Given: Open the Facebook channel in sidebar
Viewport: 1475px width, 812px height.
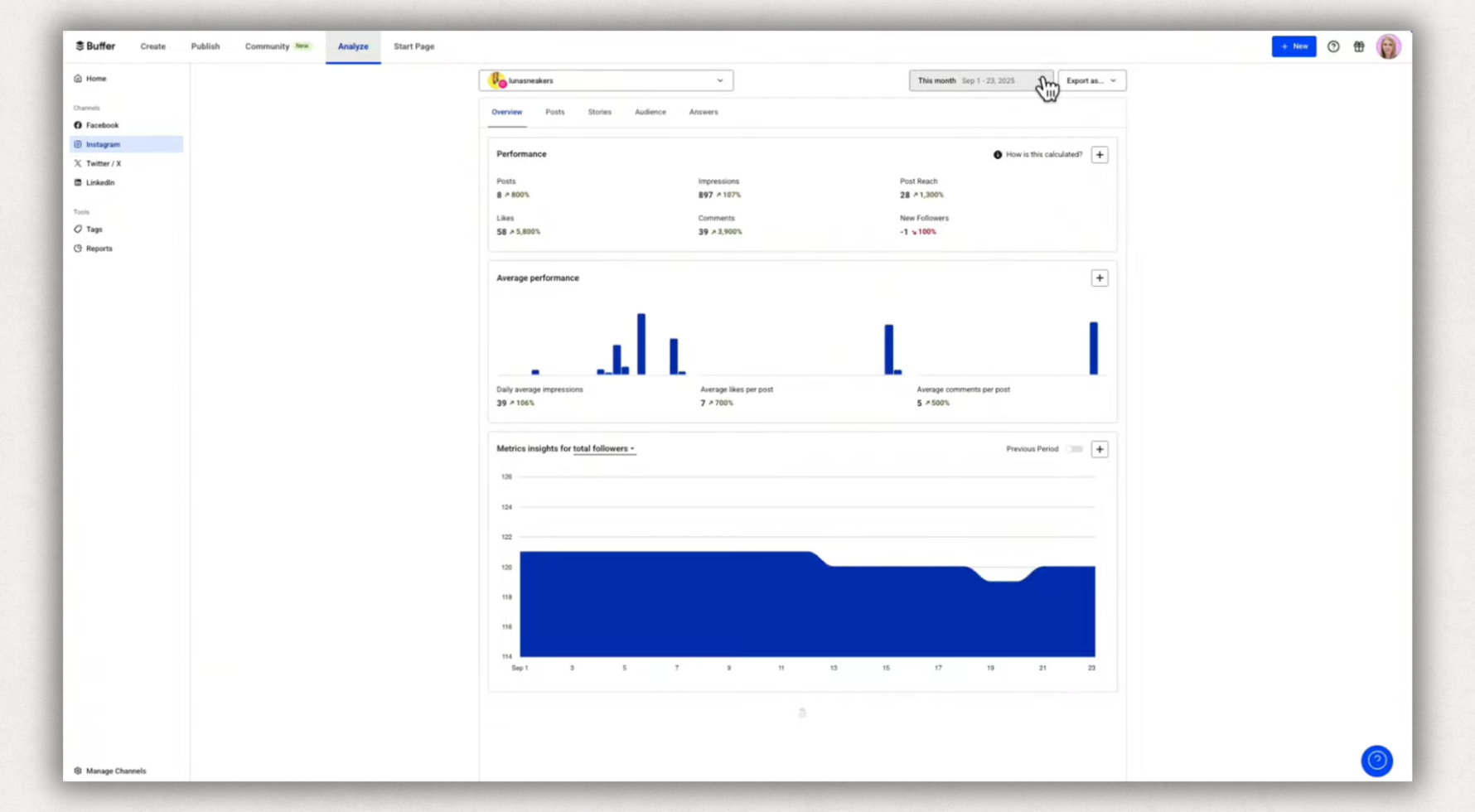Looking at the screenshot, I should click(102, 124).
